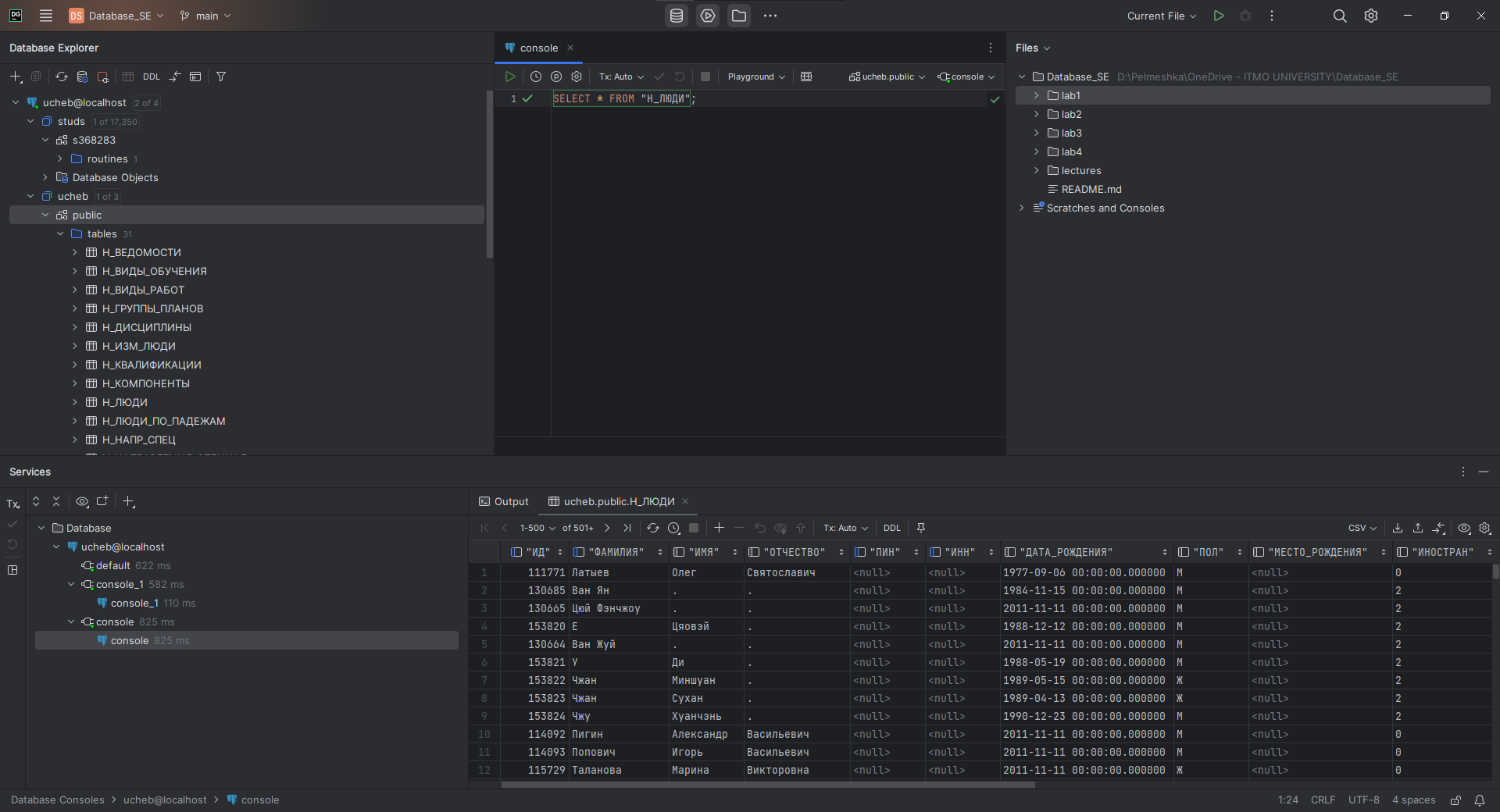Click the New plus icon in Database Explorer
This screenshot has width=1500, height=812.
pos(16,77)
